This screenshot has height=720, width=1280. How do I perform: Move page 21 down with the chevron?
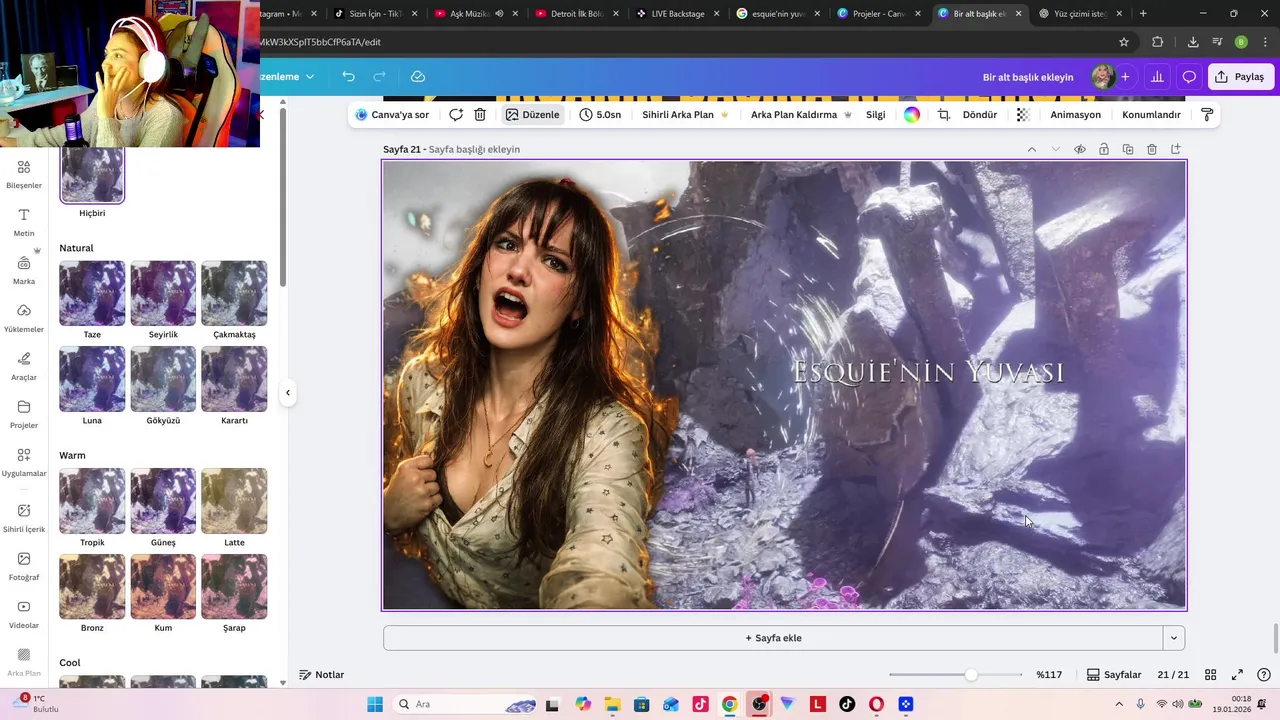coord(1055,149)
